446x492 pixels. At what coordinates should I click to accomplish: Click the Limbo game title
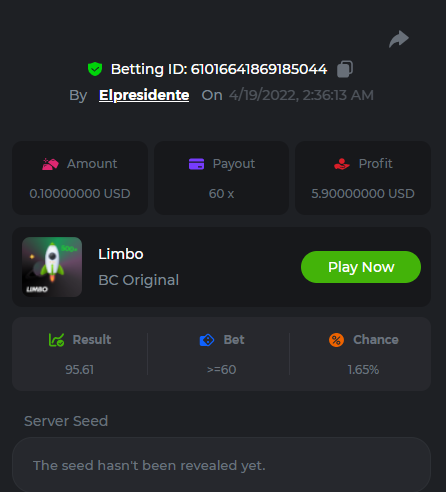point(121,254)
